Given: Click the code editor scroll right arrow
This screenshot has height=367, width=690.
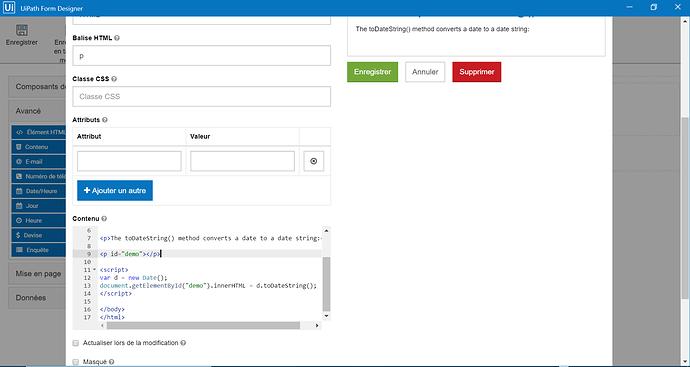Looking at the screenshot, I should [316, 326].
